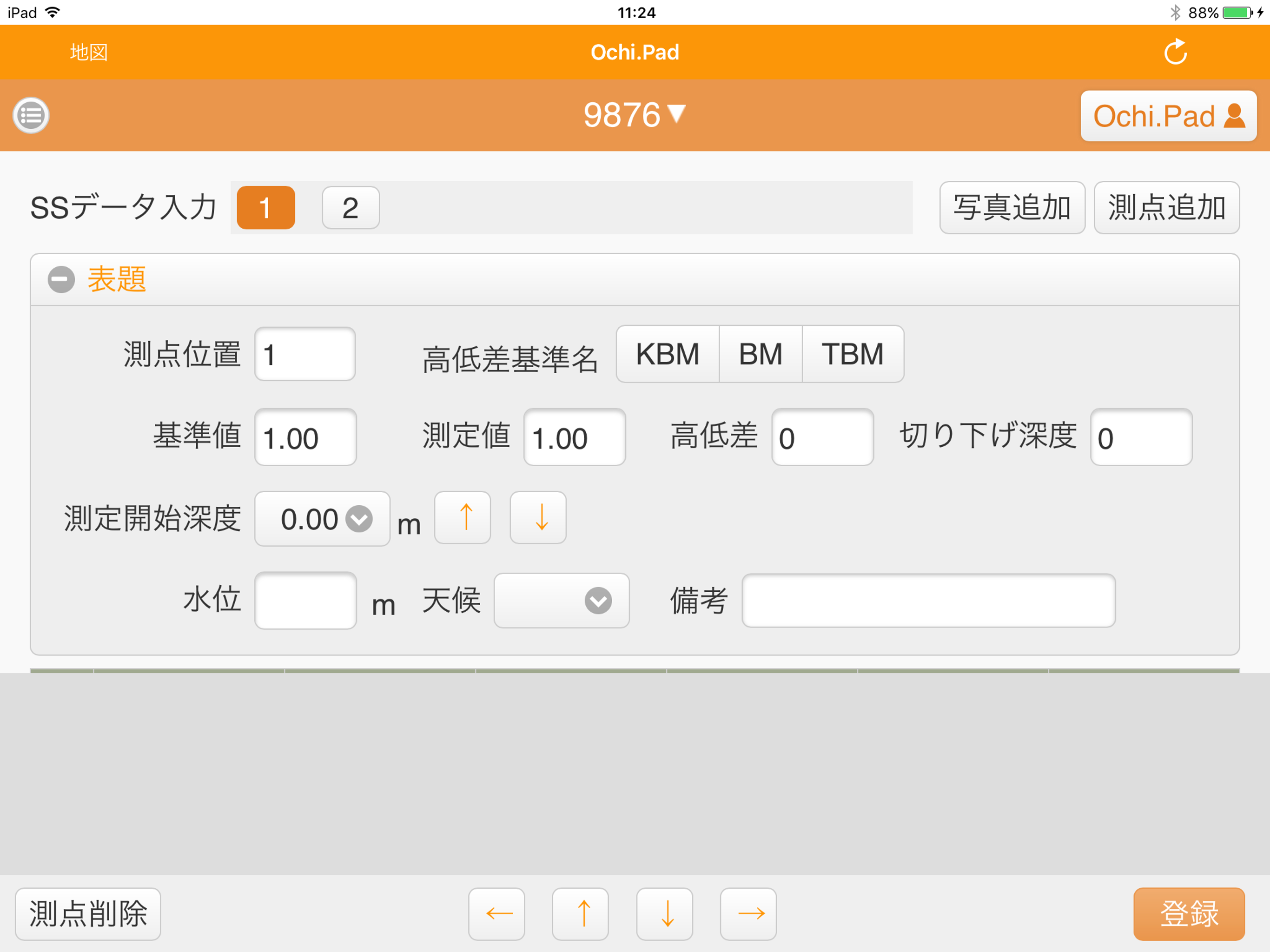Go back to 地図 map view
This screenshot has width=1270, height=952.
click(x=89, y=52)
